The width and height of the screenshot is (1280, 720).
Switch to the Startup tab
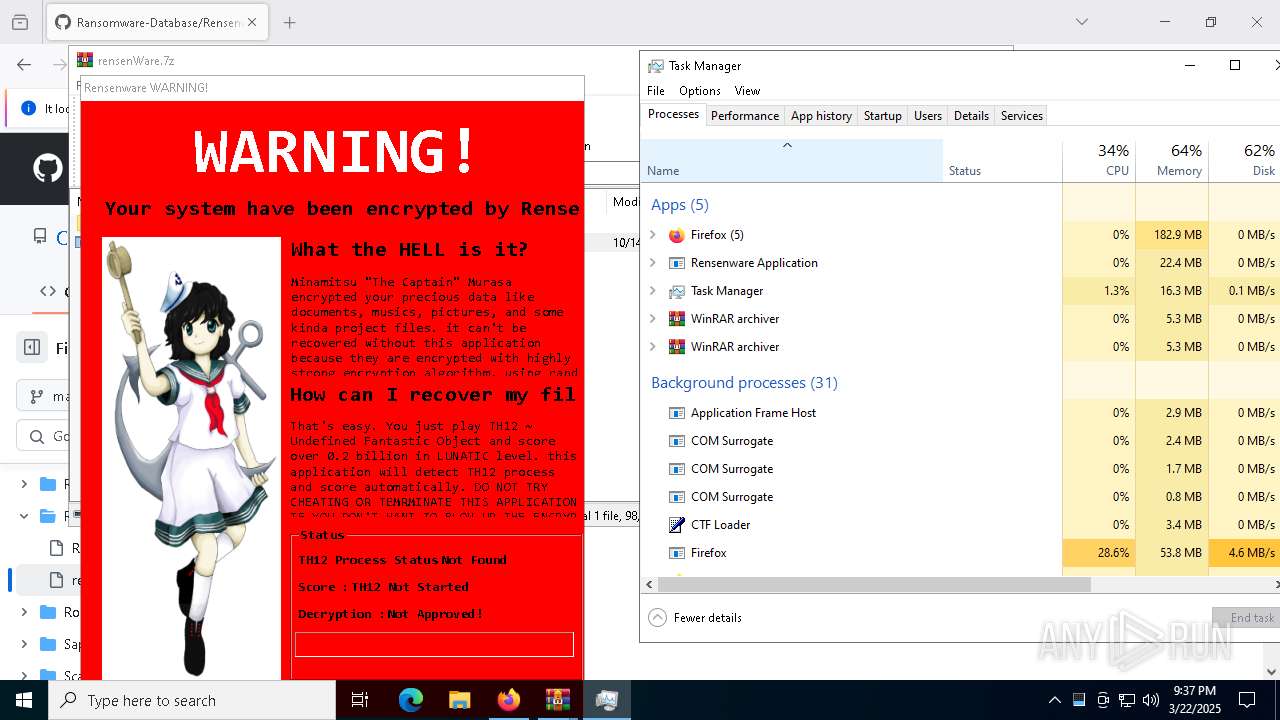click(883, 116)
